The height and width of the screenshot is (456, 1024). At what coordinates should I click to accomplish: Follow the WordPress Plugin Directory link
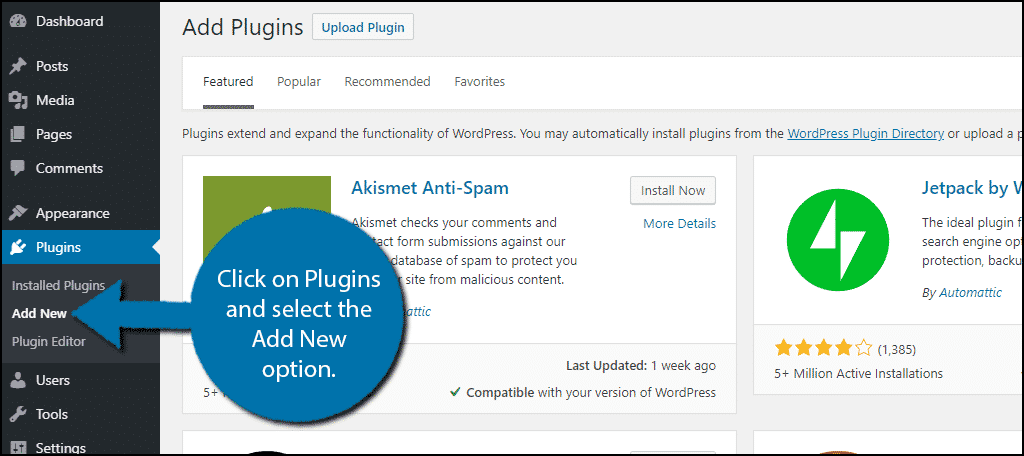pyautogui.click(x=865, y=133)
